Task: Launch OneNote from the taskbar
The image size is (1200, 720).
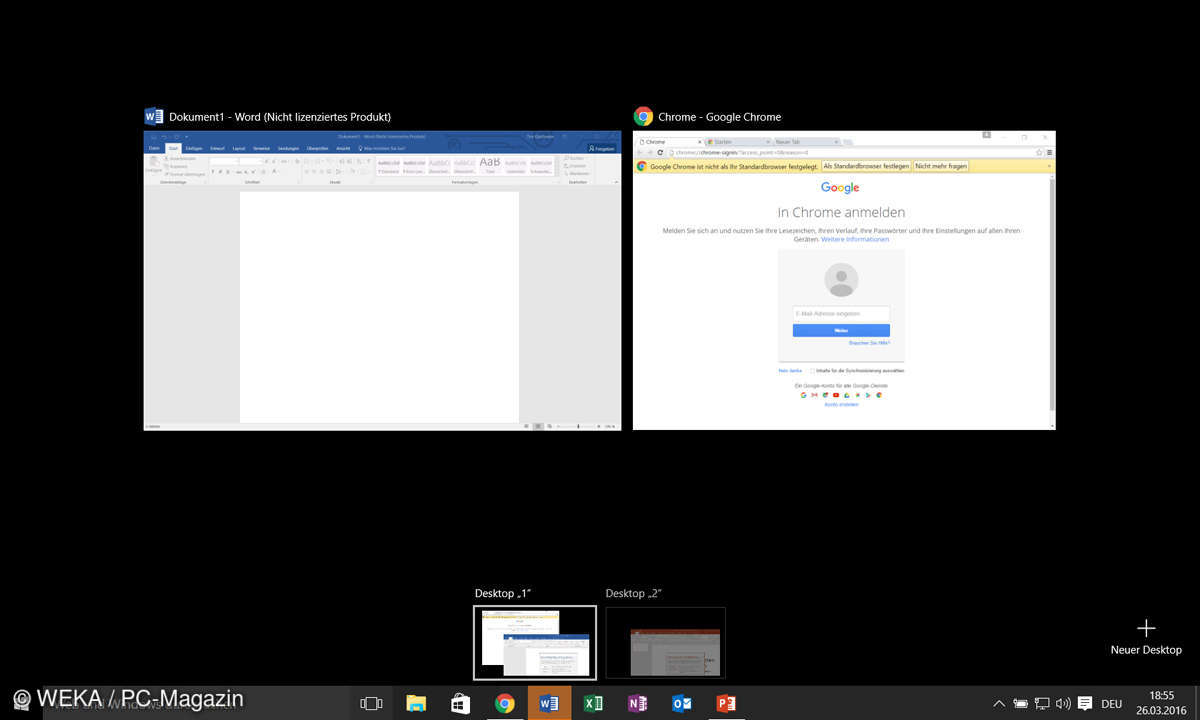Action: click(637, 703)
